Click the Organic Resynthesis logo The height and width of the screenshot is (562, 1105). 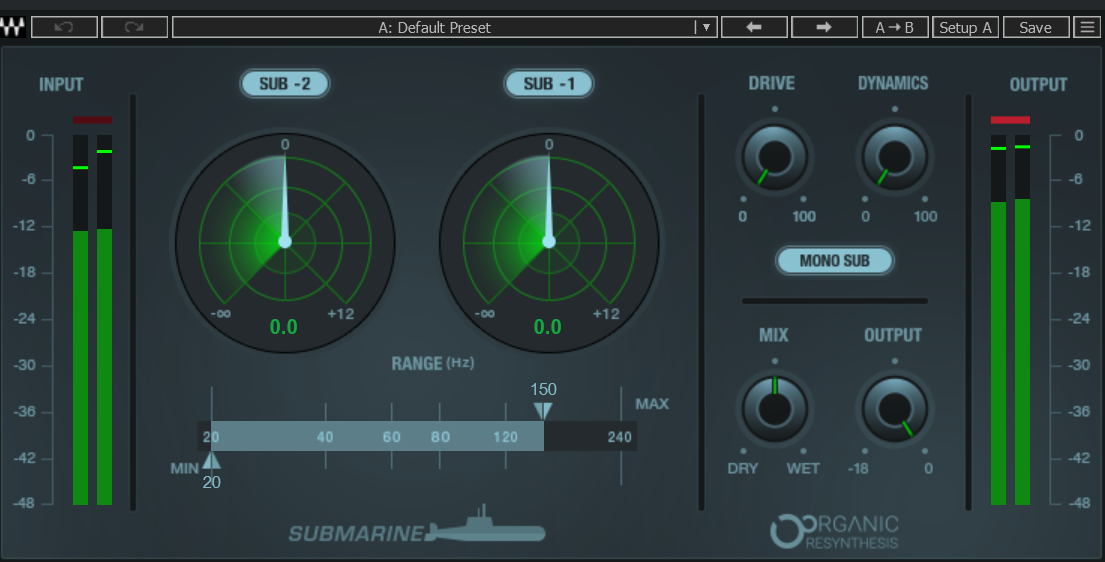[x=834, y=532]
